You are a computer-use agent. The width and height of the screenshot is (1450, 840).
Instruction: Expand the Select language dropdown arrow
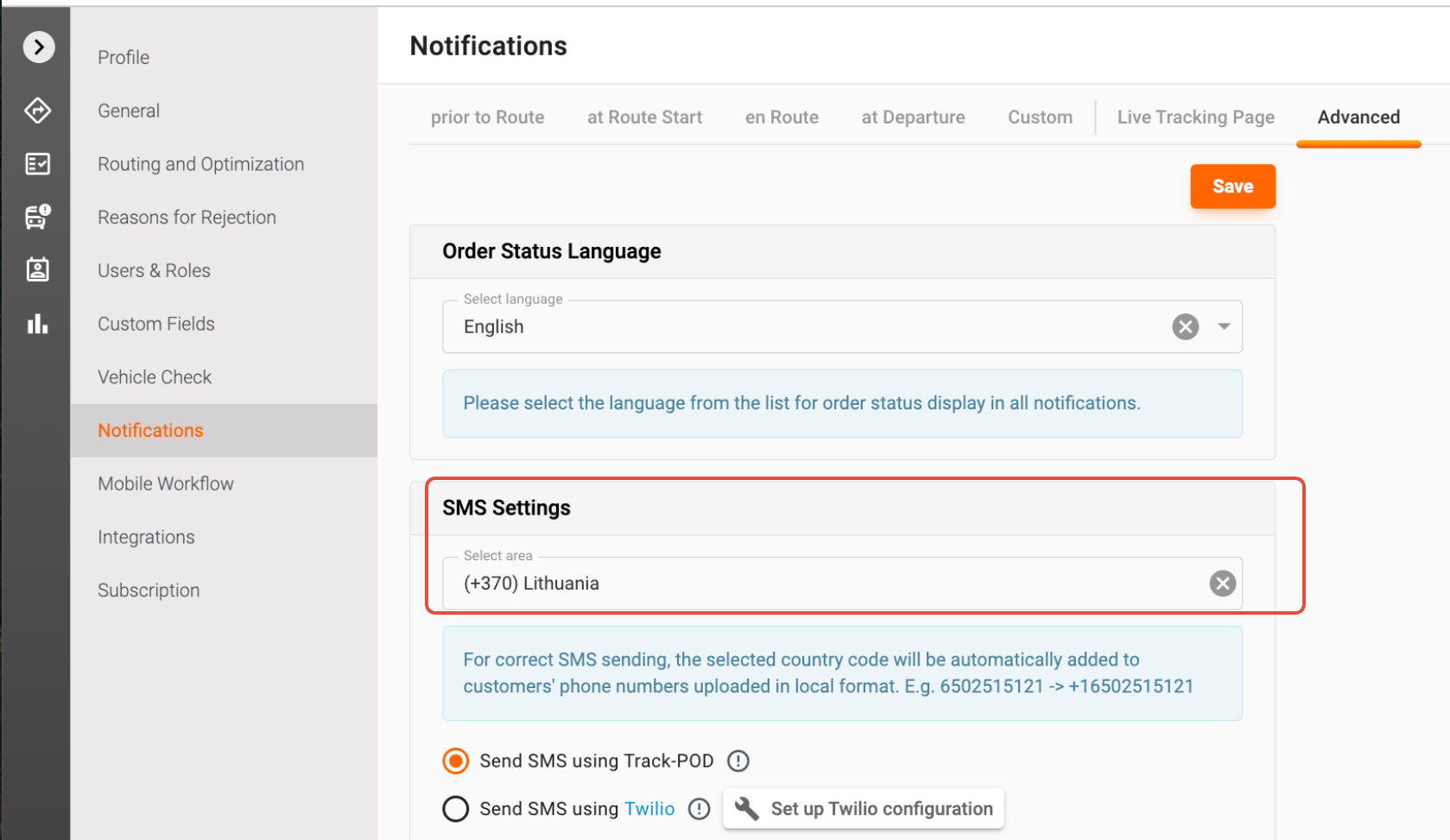[x=1224, y=326]
